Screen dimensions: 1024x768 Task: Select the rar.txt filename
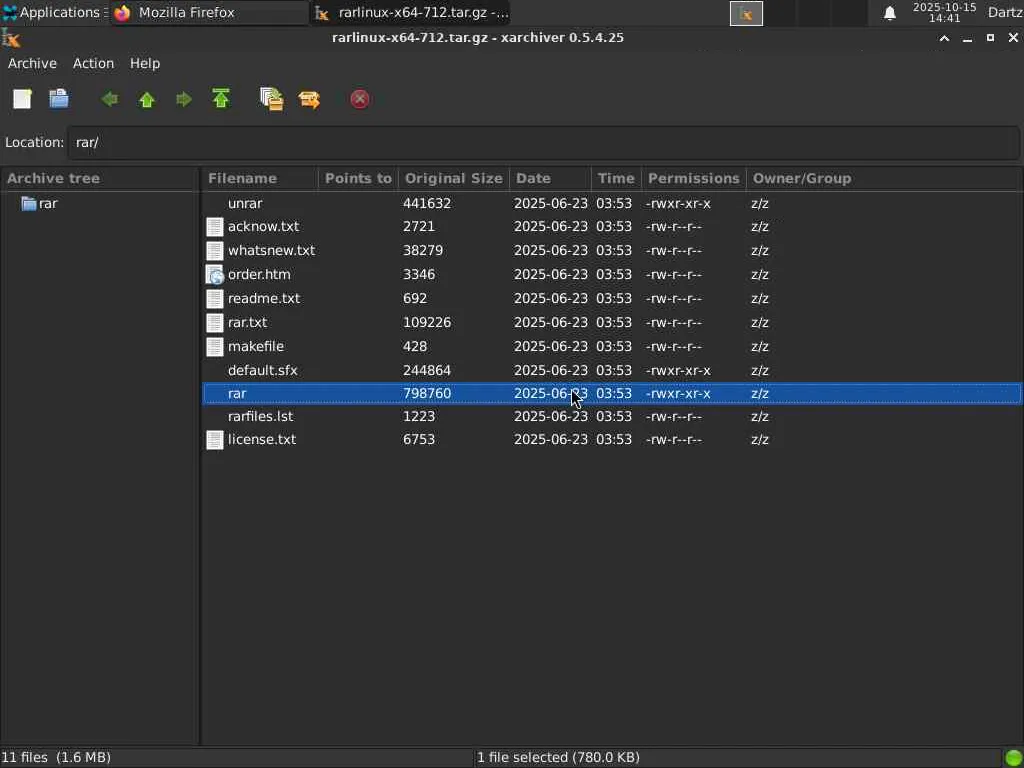click(x=247, y=323)
